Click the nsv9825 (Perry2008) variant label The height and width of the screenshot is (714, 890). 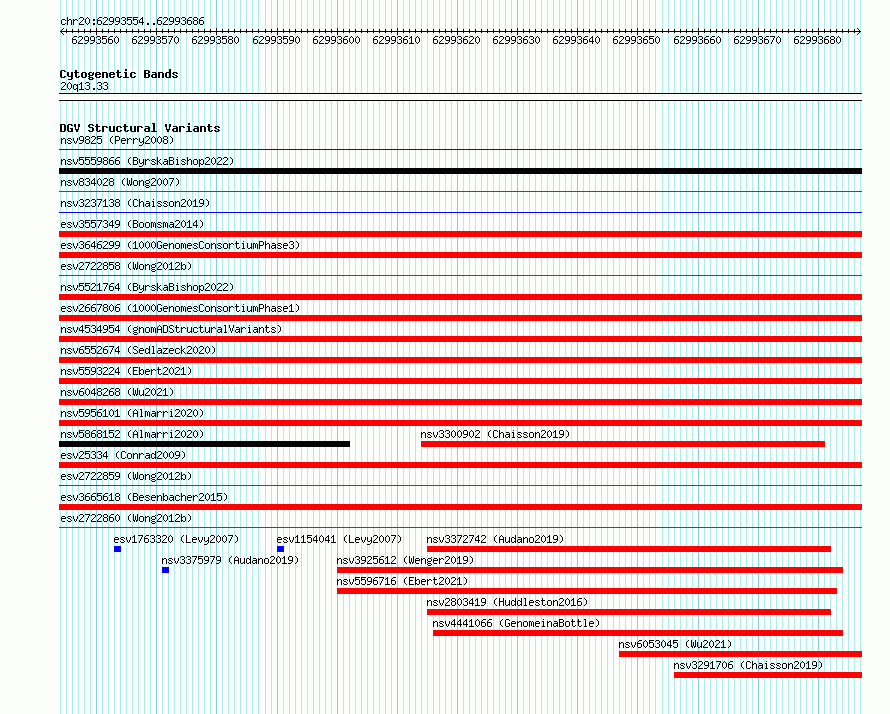(x=117, y=140)
